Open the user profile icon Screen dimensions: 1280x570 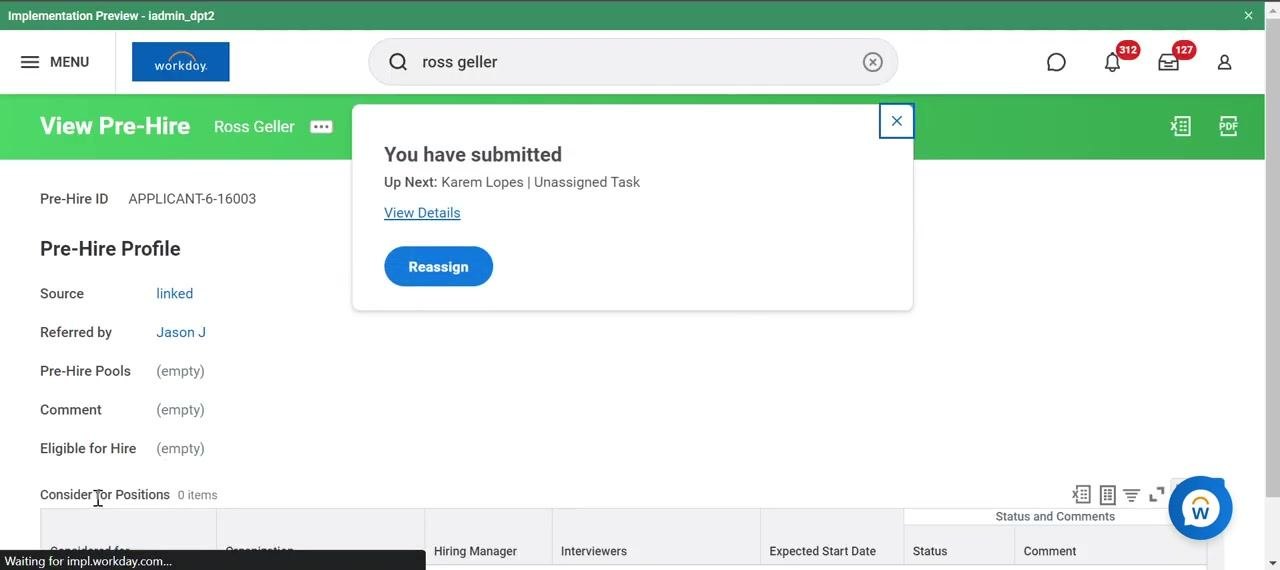coord(1224,62)
